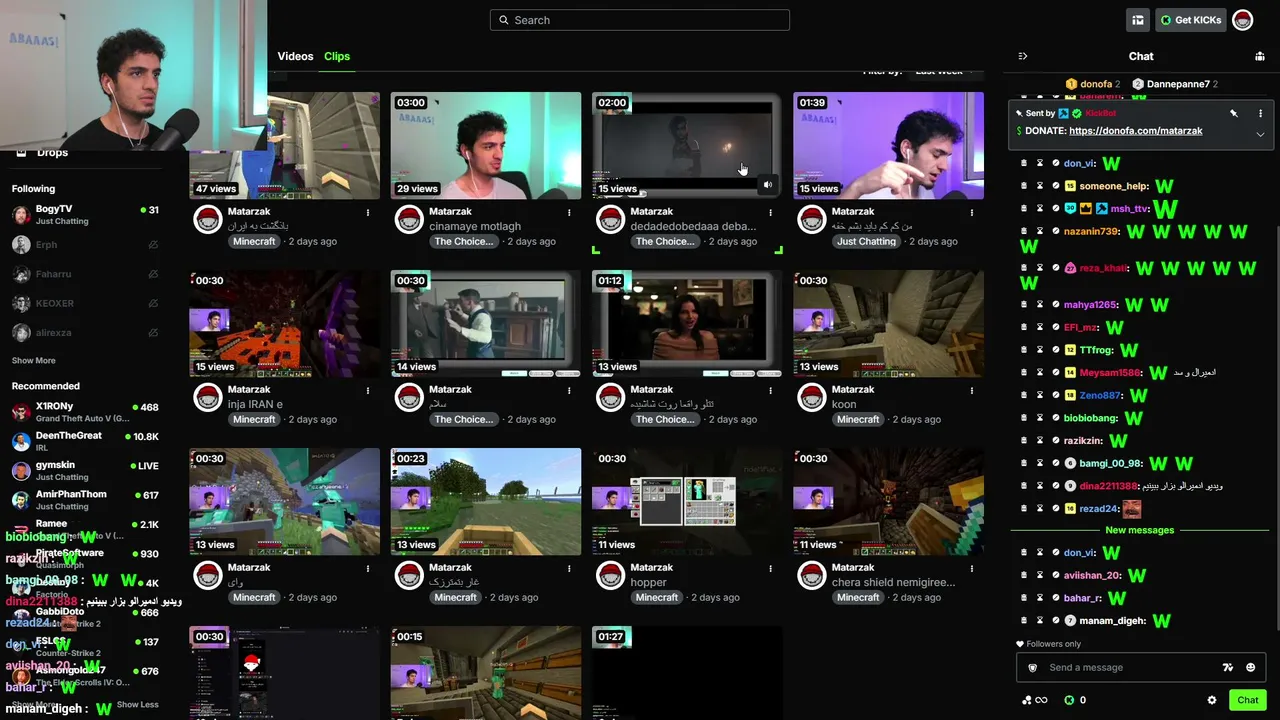Delete the EFI_mz chat message
Image resolution: width=1280 pixels, height=720 pixels.
pyautogui.click(x=1024, y=327)
